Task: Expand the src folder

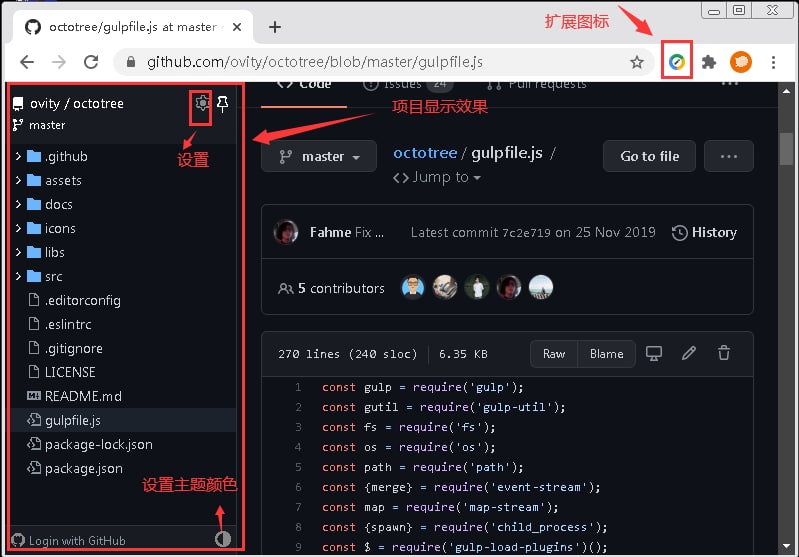Action: coord(18,276)
